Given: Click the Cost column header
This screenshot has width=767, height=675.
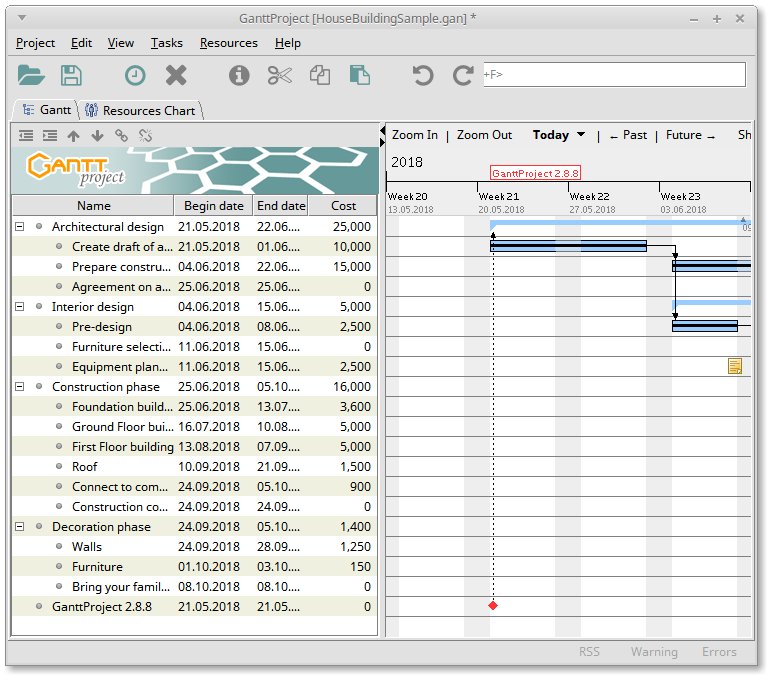Looking at the screenshot, I should click(x=343, y=205).
